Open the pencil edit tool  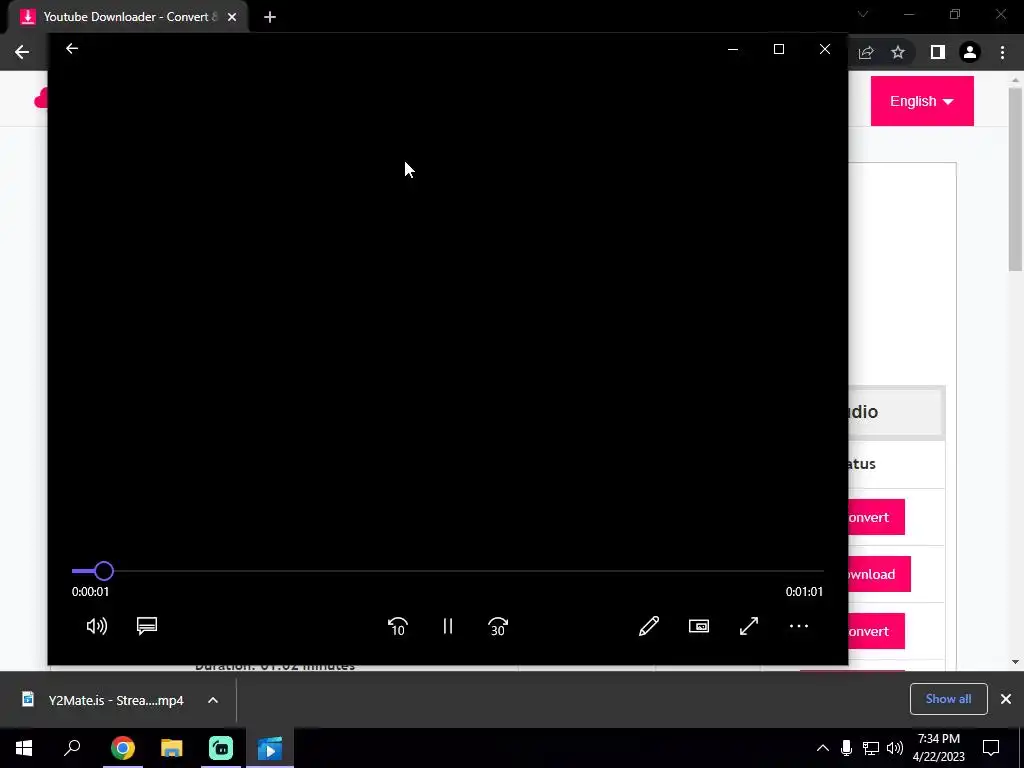point(648,626)
